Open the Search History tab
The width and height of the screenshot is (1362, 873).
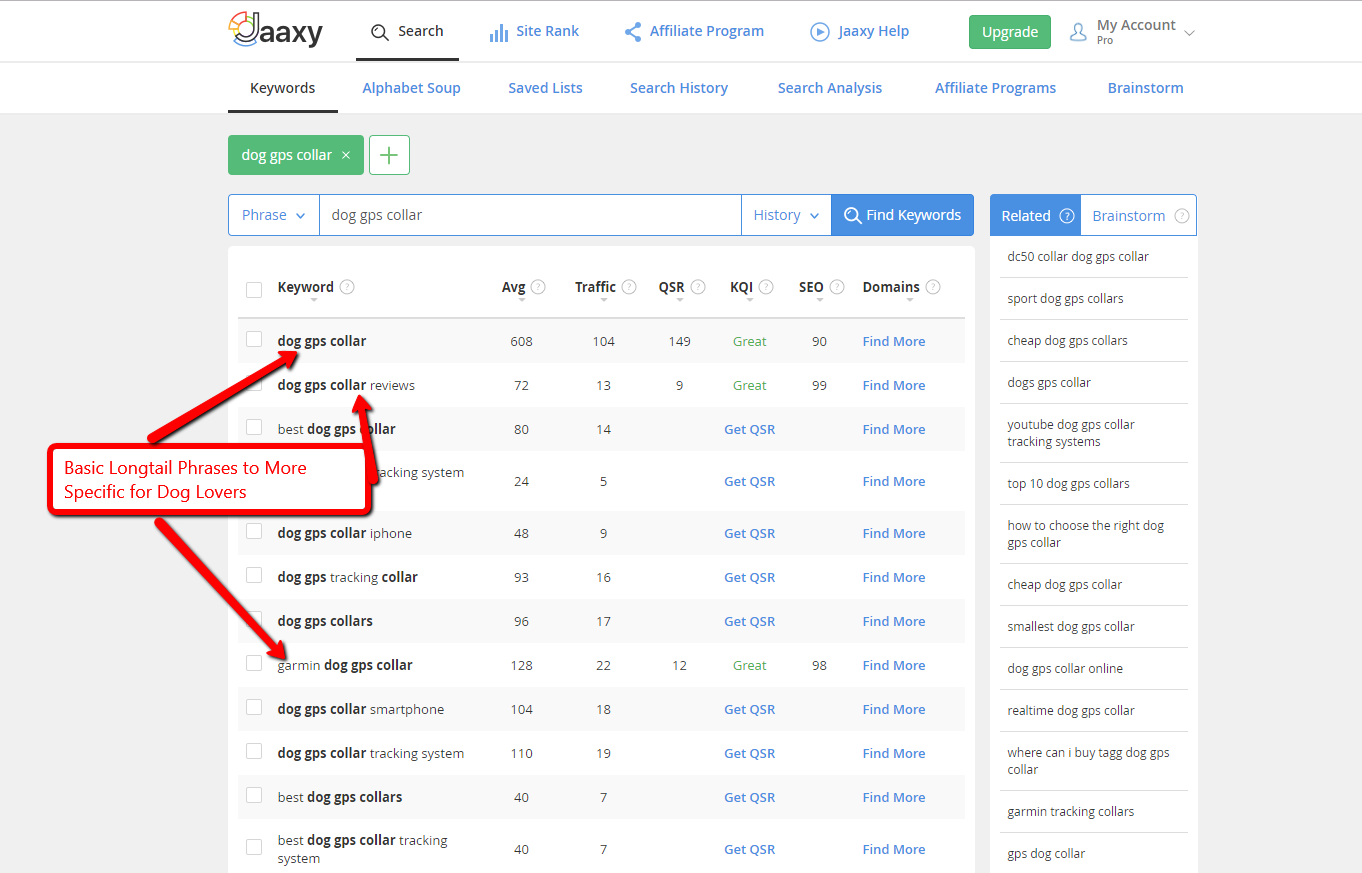(679, 88)
